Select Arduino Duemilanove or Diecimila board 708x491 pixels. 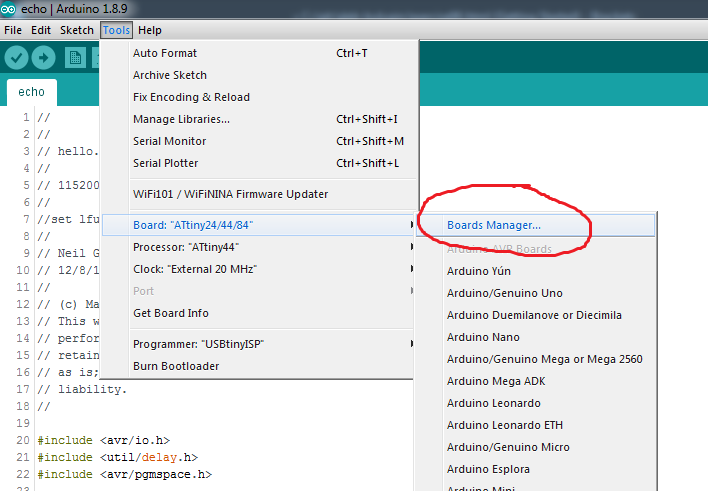click(x=536, y=315)
